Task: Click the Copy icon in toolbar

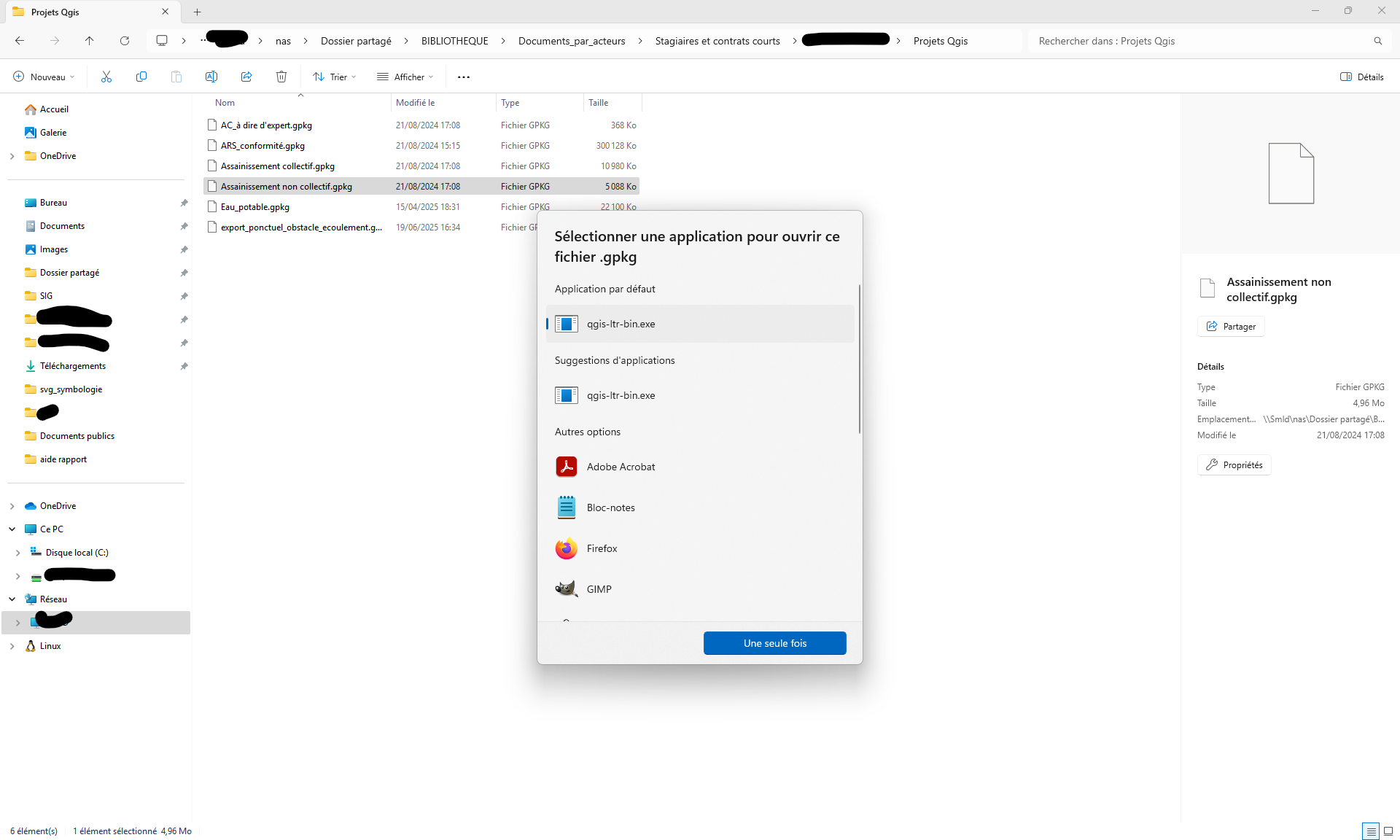Action: pos(141,77)
